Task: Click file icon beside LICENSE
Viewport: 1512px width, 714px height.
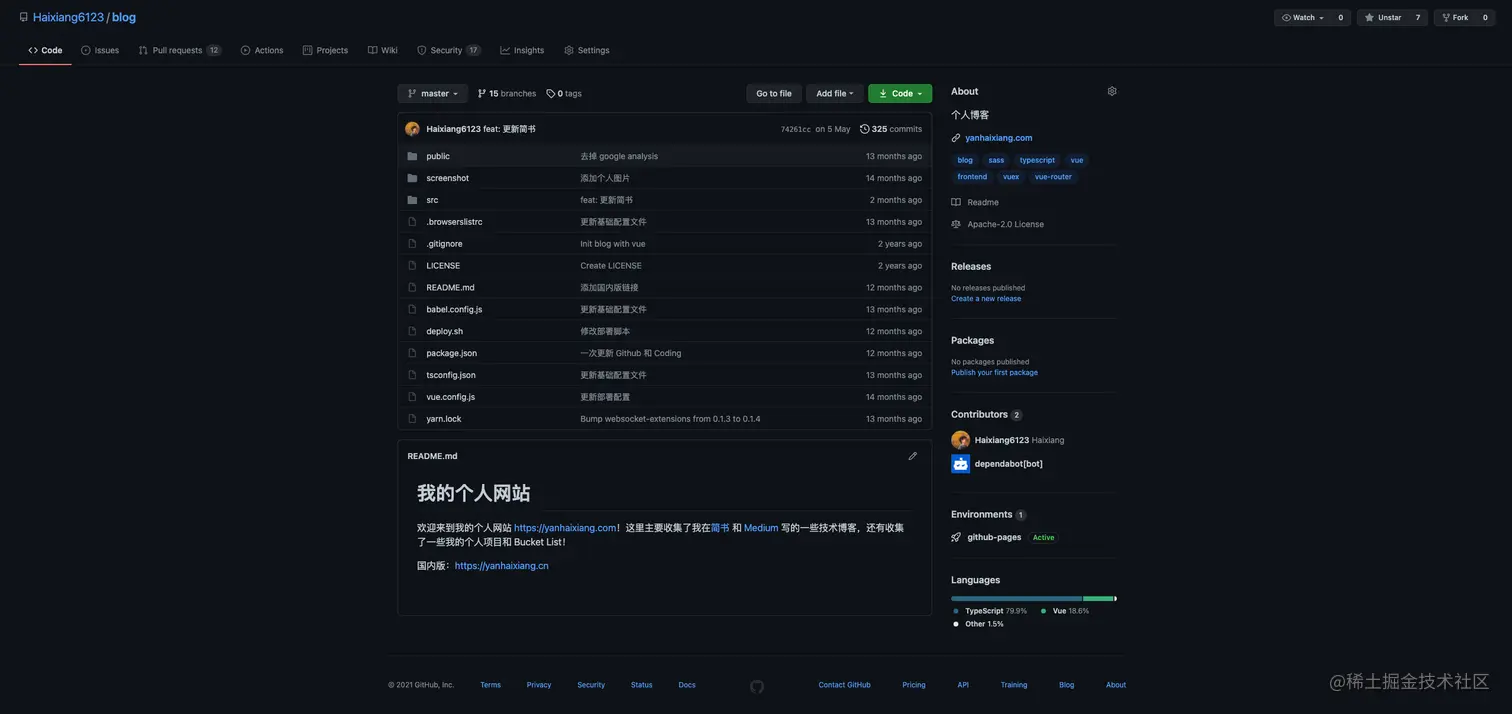Action: [412, 265]
